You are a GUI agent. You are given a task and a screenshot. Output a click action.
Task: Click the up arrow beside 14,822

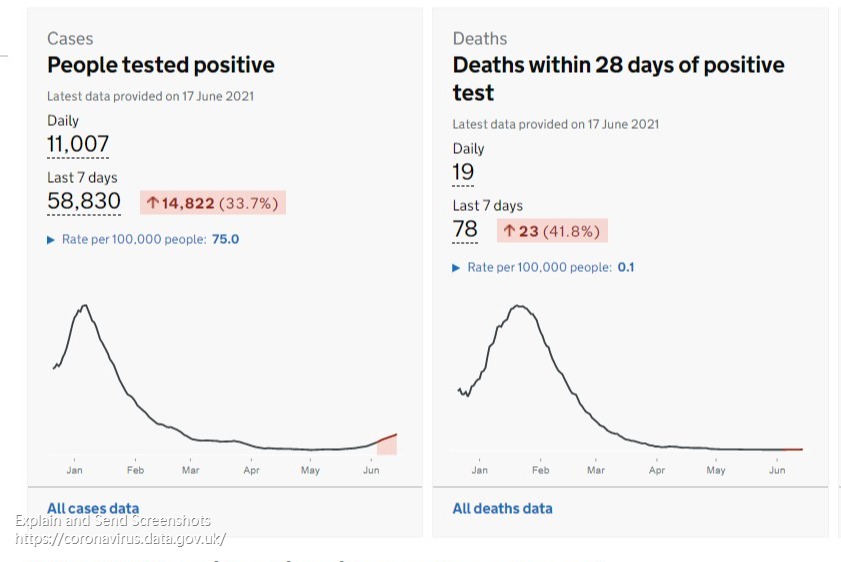coord(153,203)
